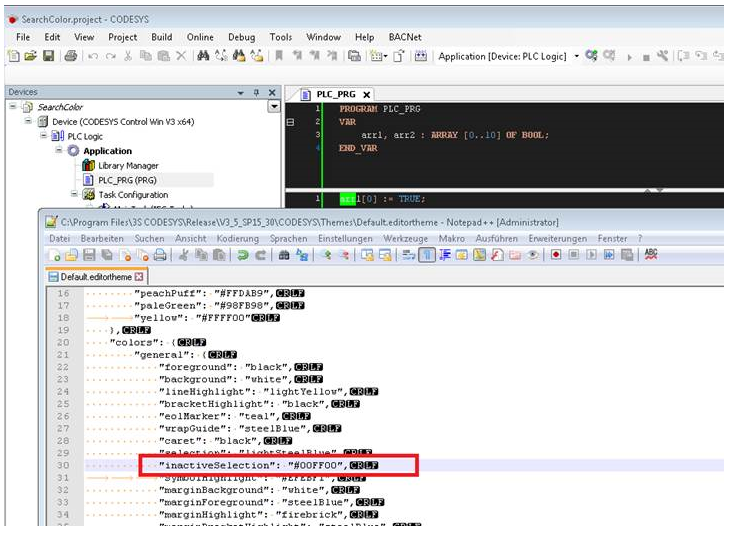Open the Online menu in CODESYS

pyautogui.click(x=200, y=37)
